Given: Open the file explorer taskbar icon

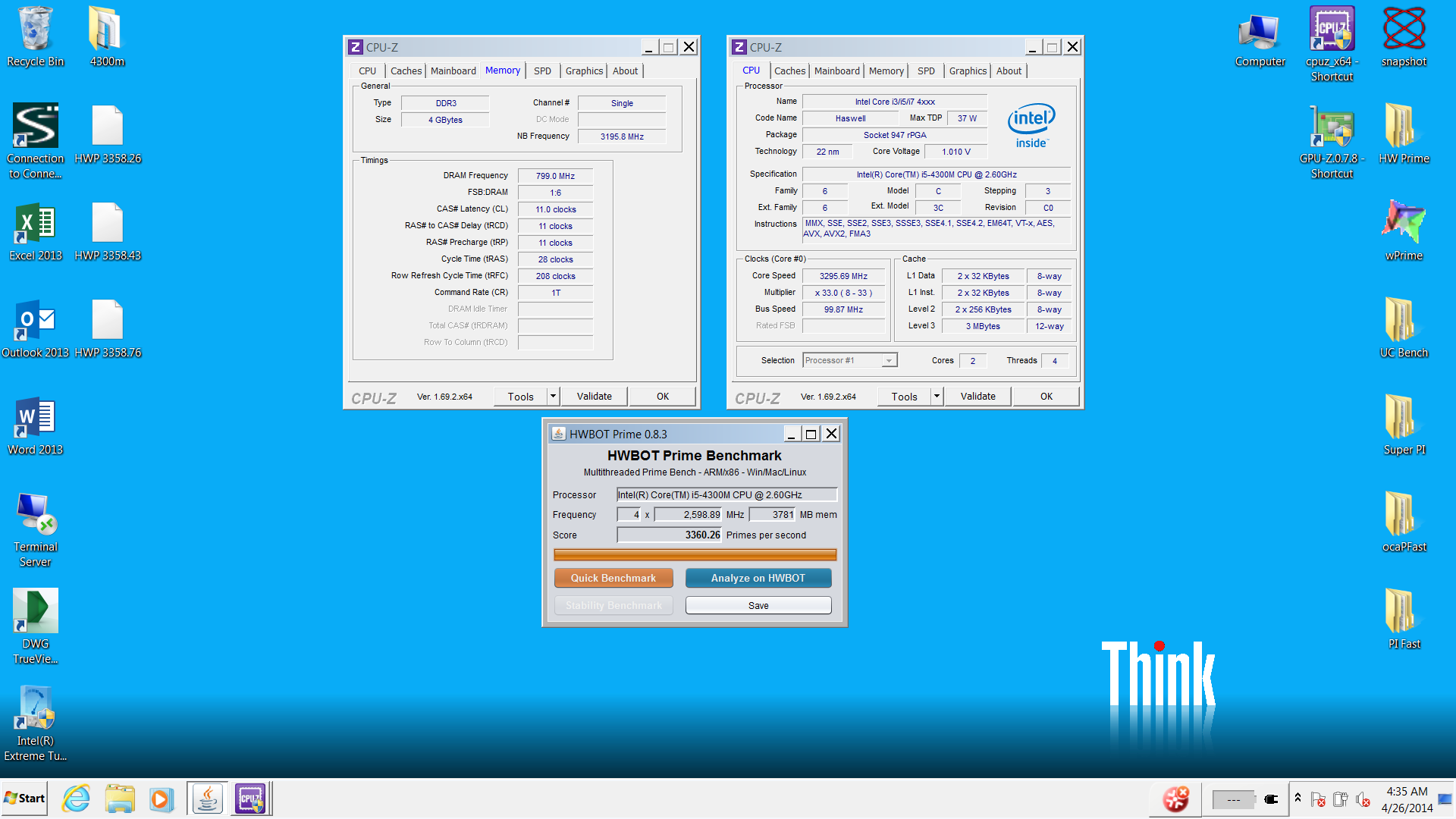Looking at the screenshot, I should [x=120, y=799].
